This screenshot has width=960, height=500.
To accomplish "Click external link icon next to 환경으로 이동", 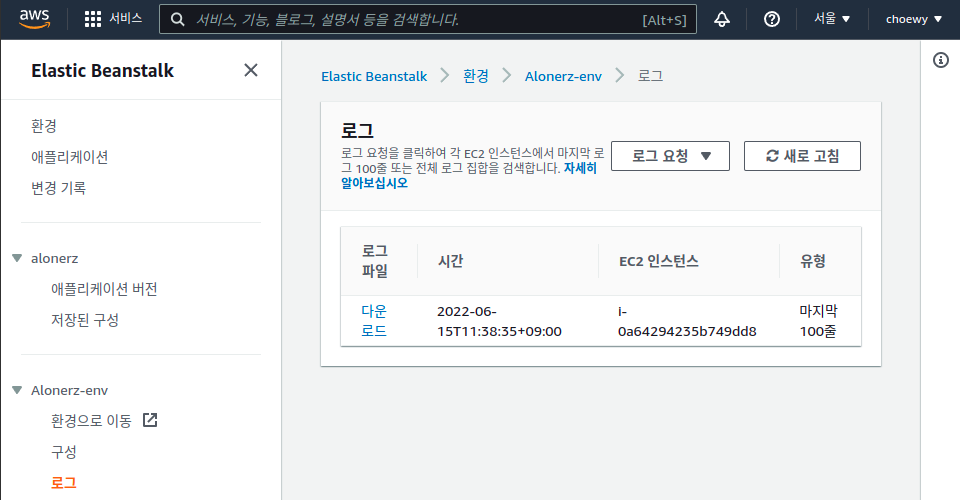I will [x=150, y=420].
